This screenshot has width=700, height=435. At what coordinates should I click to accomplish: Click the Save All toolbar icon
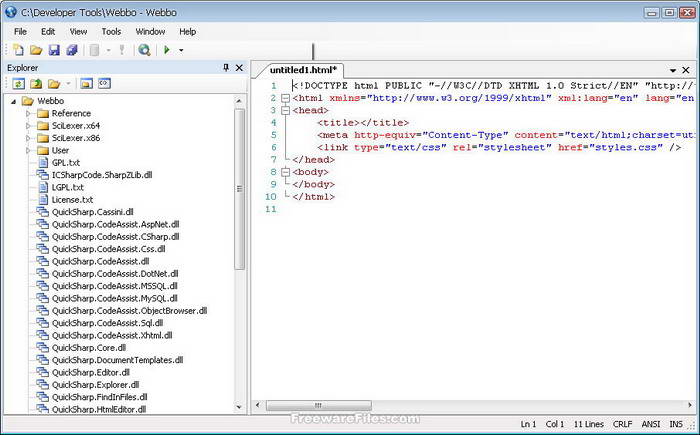pos(71,49)
